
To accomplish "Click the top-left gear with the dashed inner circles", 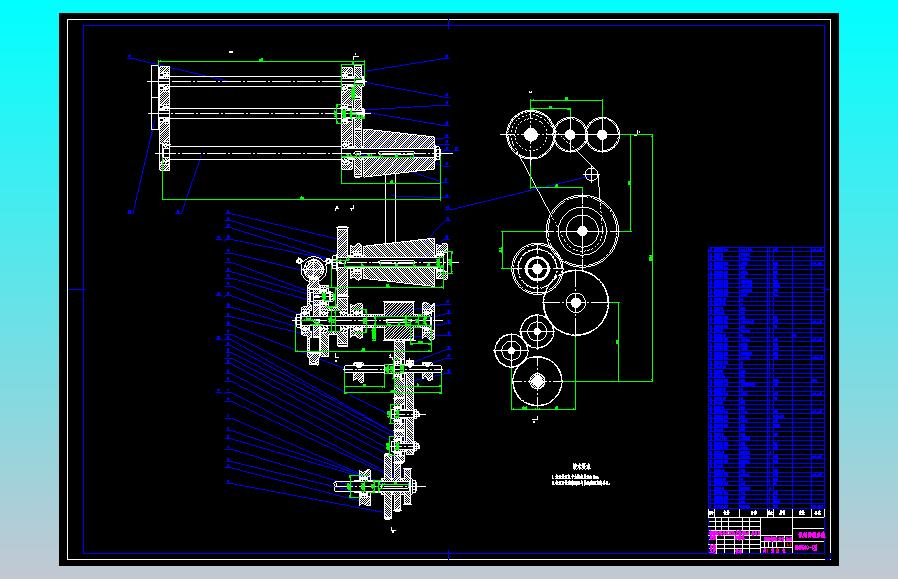I will [x=530, y=134].
